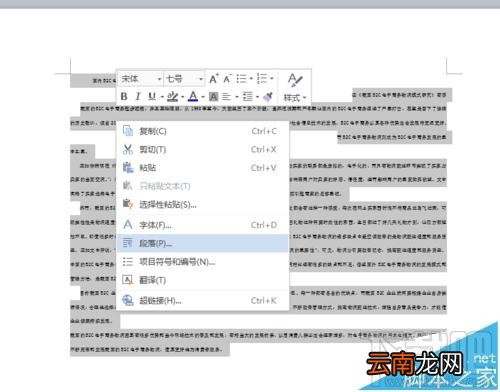Click the A icon beside 字体(F)
The width and height of the screenshot is (500, 392).
[128, 224]
